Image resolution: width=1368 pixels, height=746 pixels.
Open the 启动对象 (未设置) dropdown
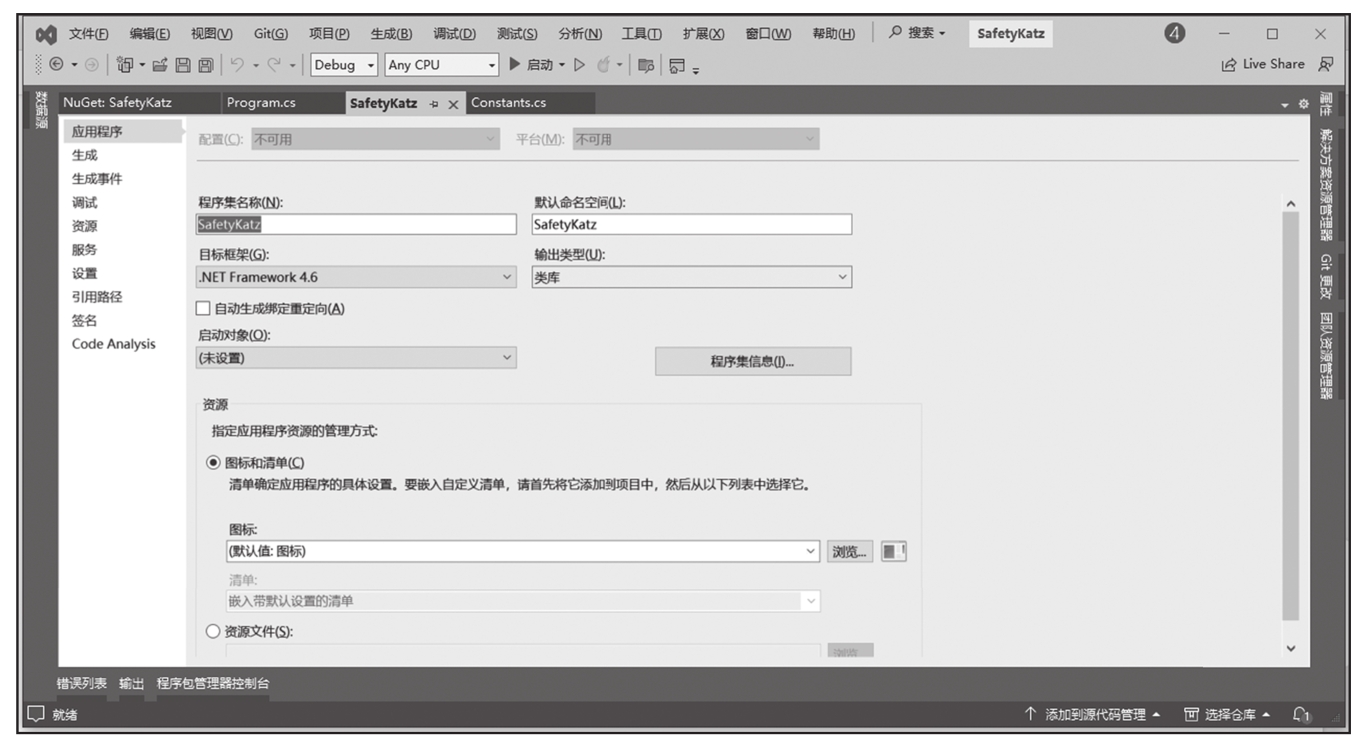click(356, 357)
